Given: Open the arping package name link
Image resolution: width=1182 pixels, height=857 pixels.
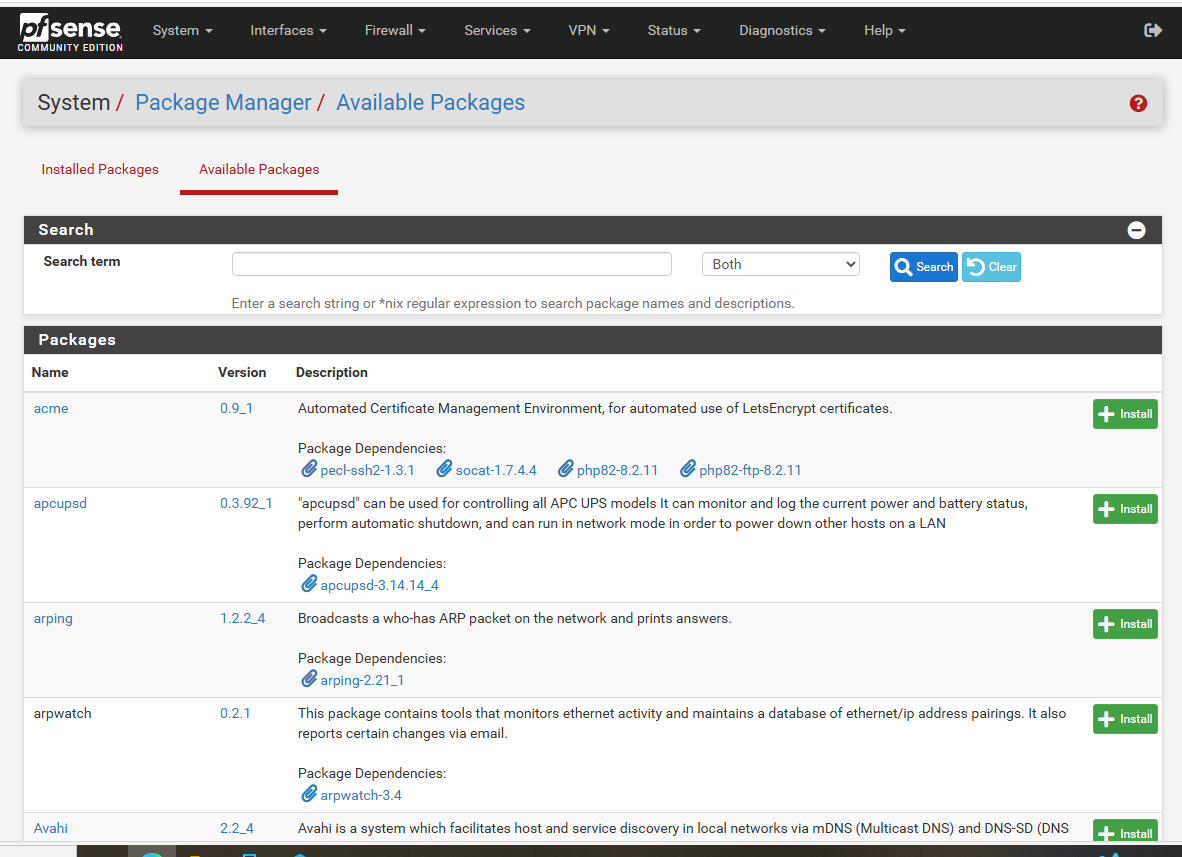Looking at the screenshot, I should pos(53,619).
